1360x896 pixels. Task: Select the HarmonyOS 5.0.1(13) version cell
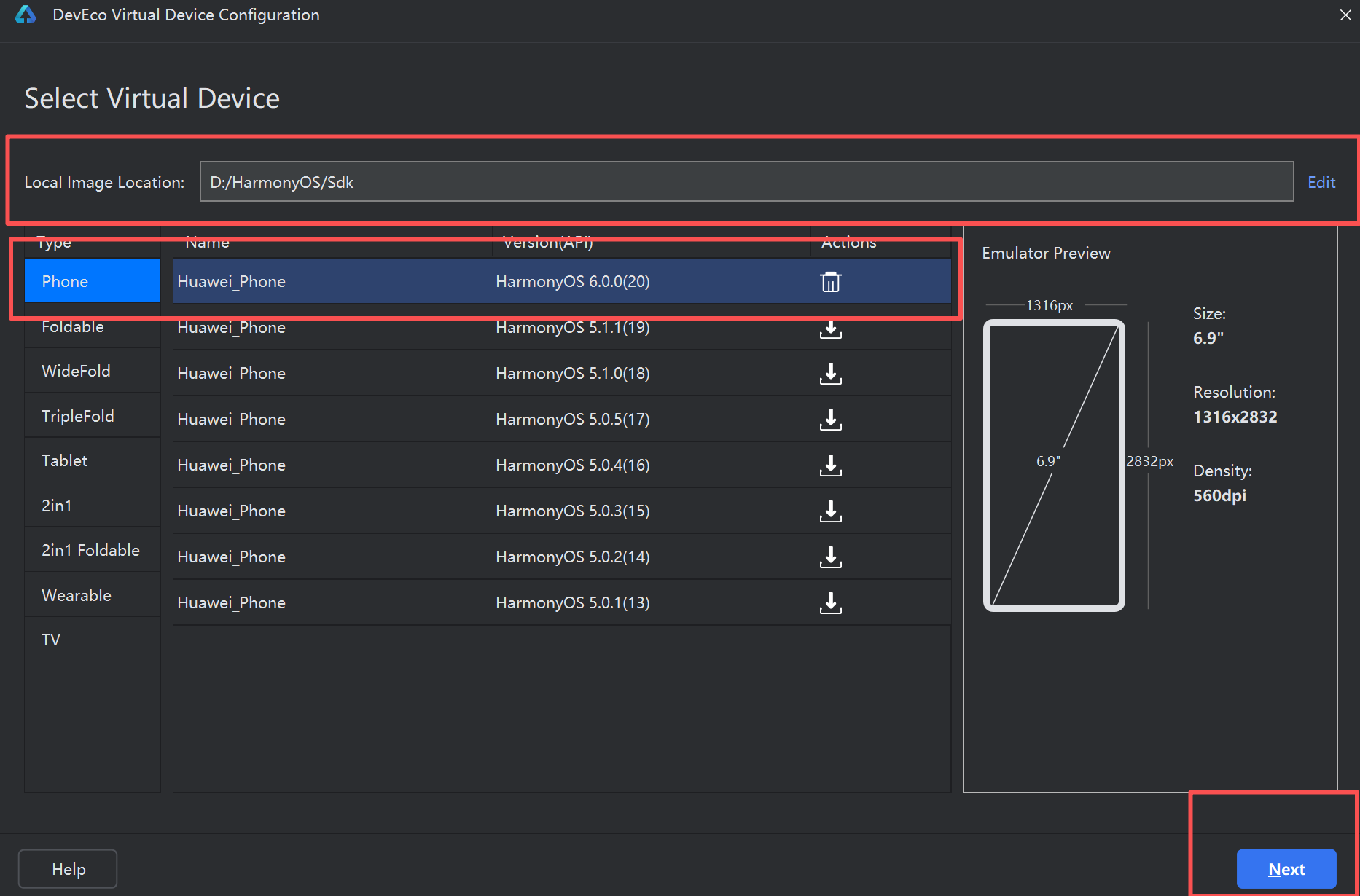572,602
